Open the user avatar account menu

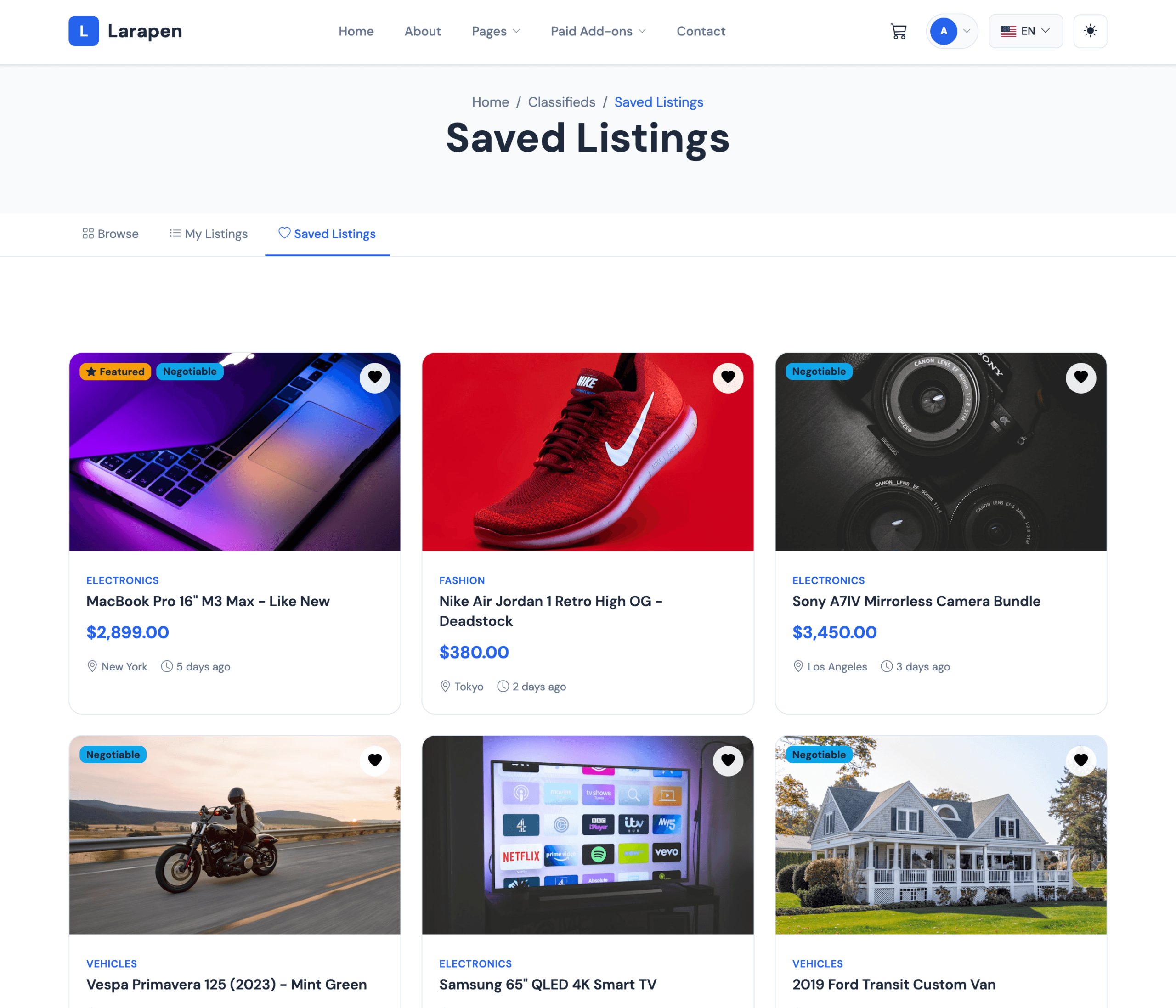pos(952,31)
